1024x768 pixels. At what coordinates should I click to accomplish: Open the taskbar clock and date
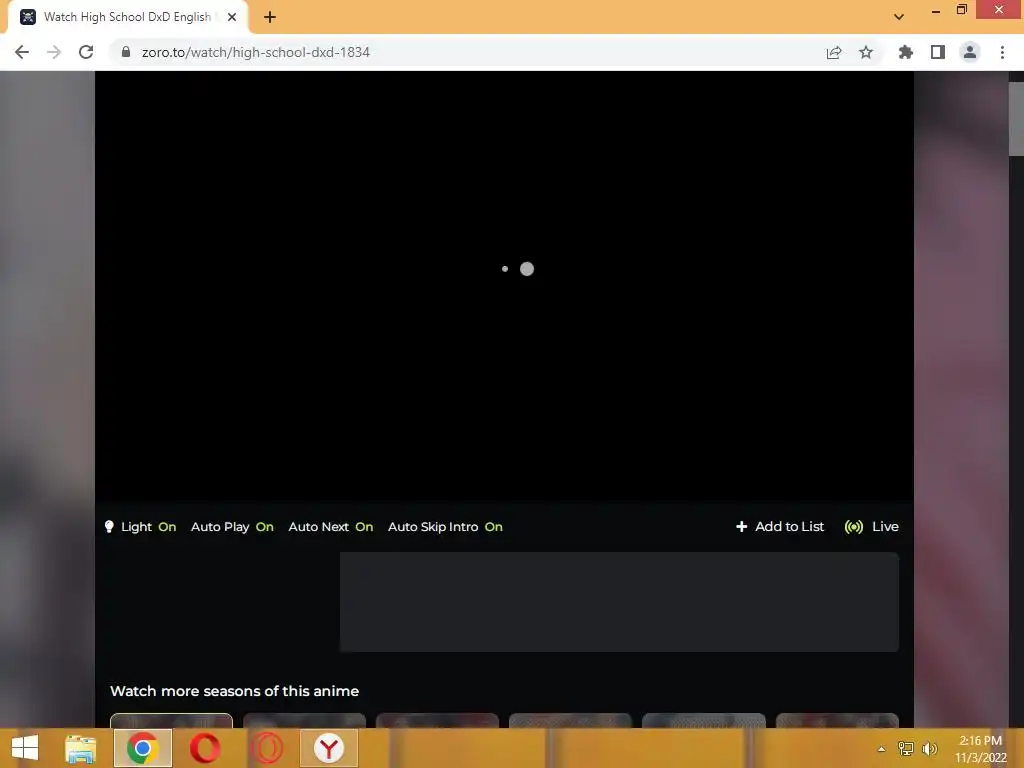[x=980, y=749]
